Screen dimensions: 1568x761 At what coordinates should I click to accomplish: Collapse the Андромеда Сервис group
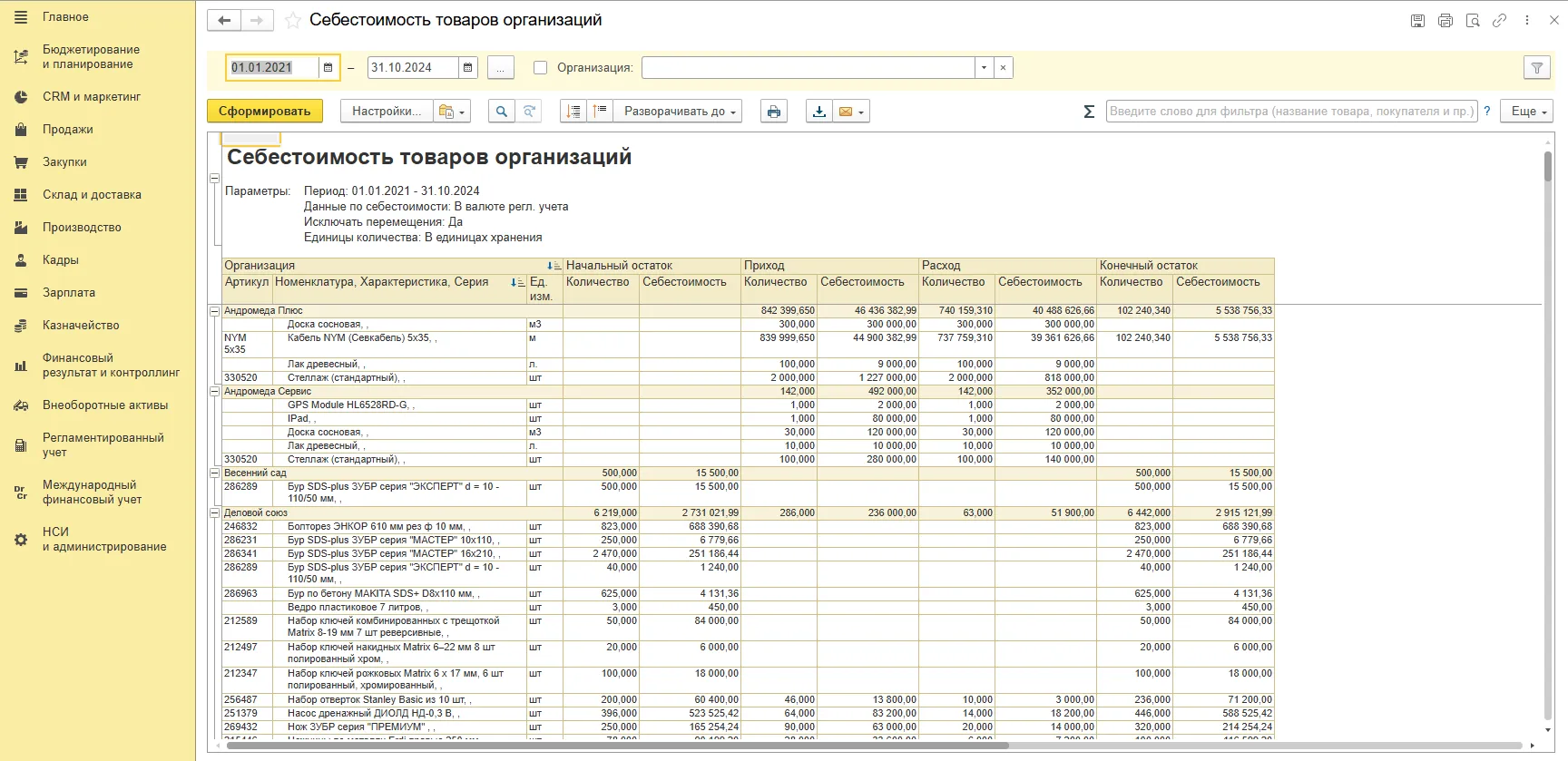point(215,392)
